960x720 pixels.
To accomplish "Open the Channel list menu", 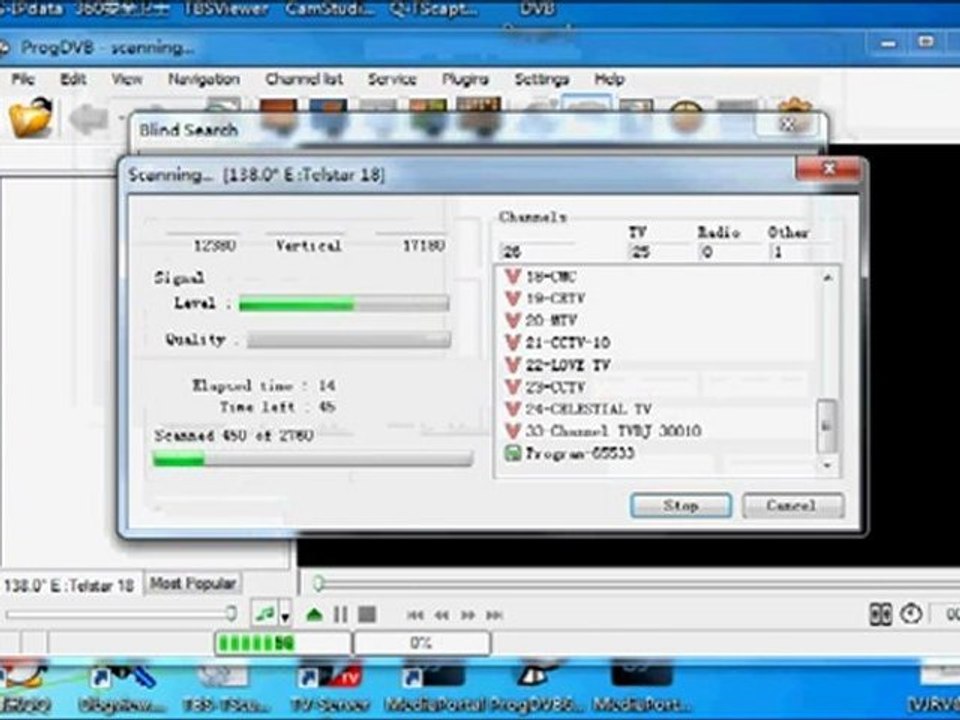I will pos(304,79).
